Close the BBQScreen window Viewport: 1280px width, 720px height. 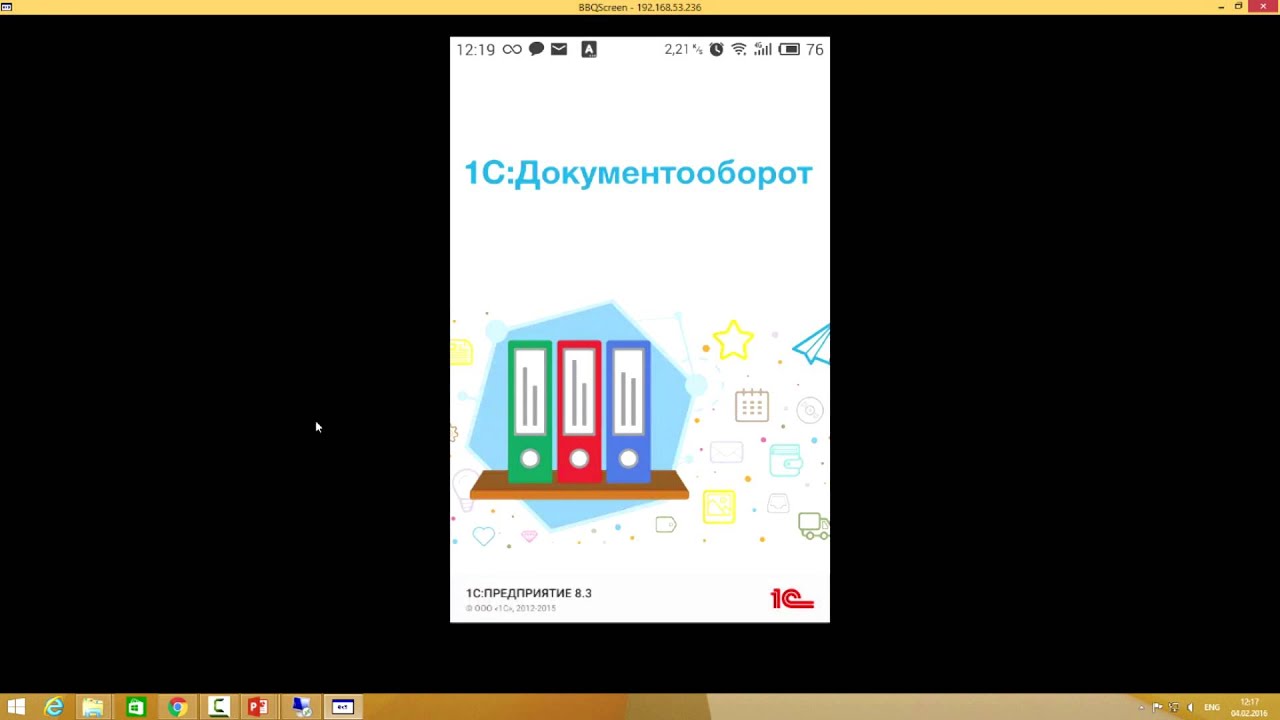[x=1263, y=7]
